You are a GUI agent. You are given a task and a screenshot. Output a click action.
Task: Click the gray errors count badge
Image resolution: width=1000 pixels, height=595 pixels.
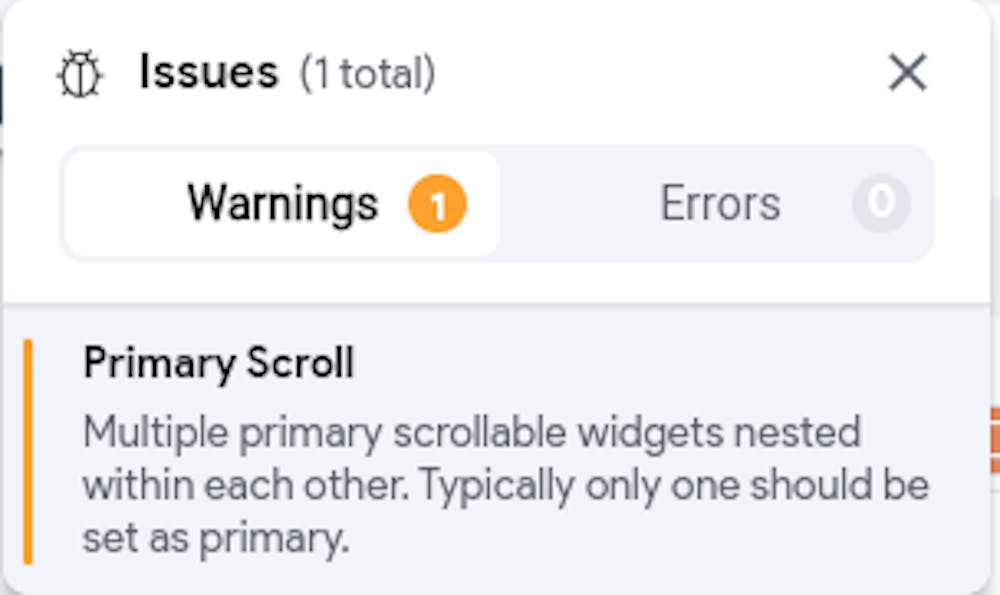[x=881, y=203]
